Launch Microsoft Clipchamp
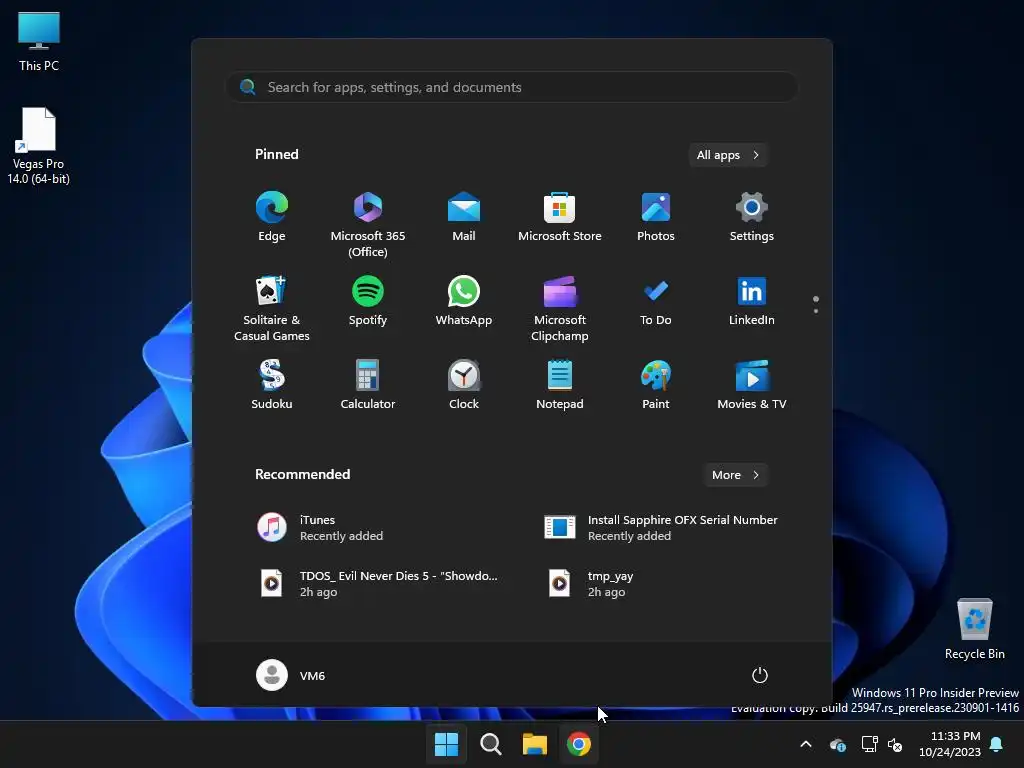 pyautogui.click(x=560, y=308)
